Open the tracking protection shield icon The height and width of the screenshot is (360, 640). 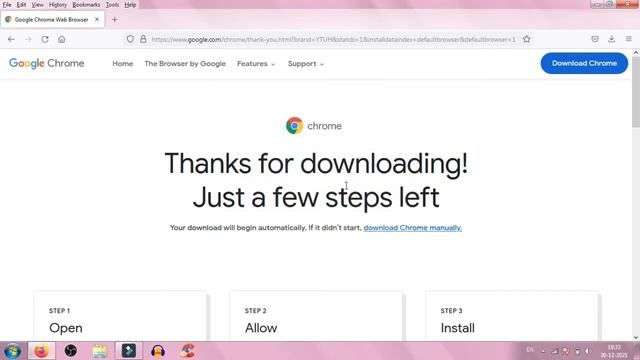(x=130, y=39)
